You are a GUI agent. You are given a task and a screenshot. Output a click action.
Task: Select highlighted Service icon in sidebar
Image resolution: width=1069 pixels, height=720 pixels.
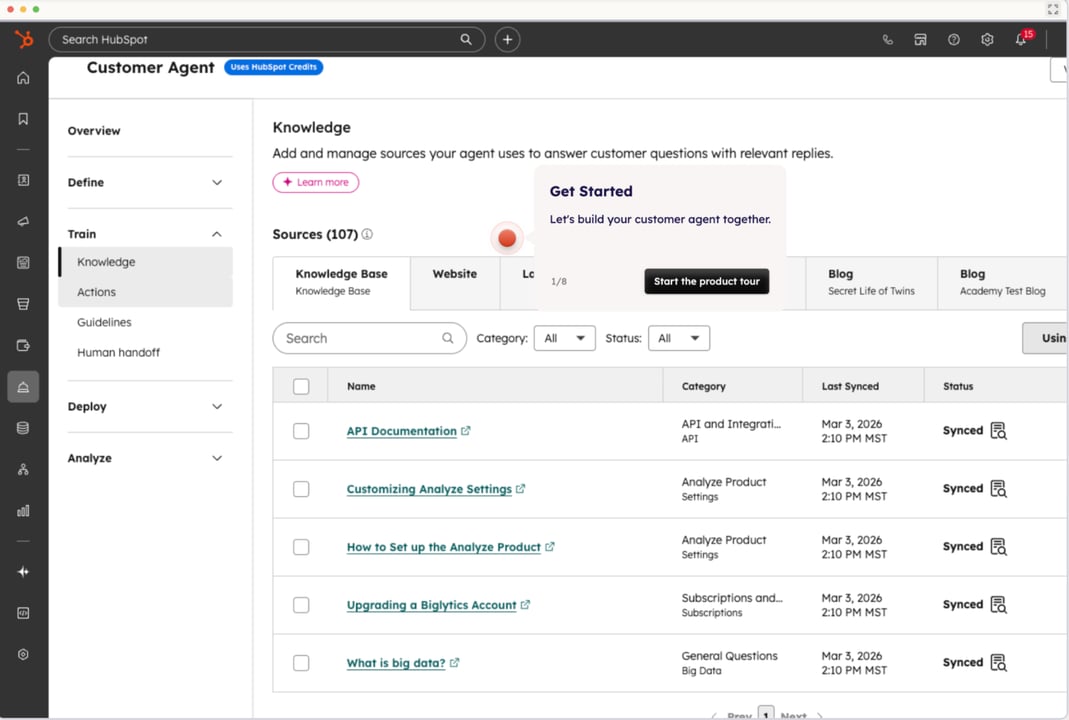click(23, 387)
